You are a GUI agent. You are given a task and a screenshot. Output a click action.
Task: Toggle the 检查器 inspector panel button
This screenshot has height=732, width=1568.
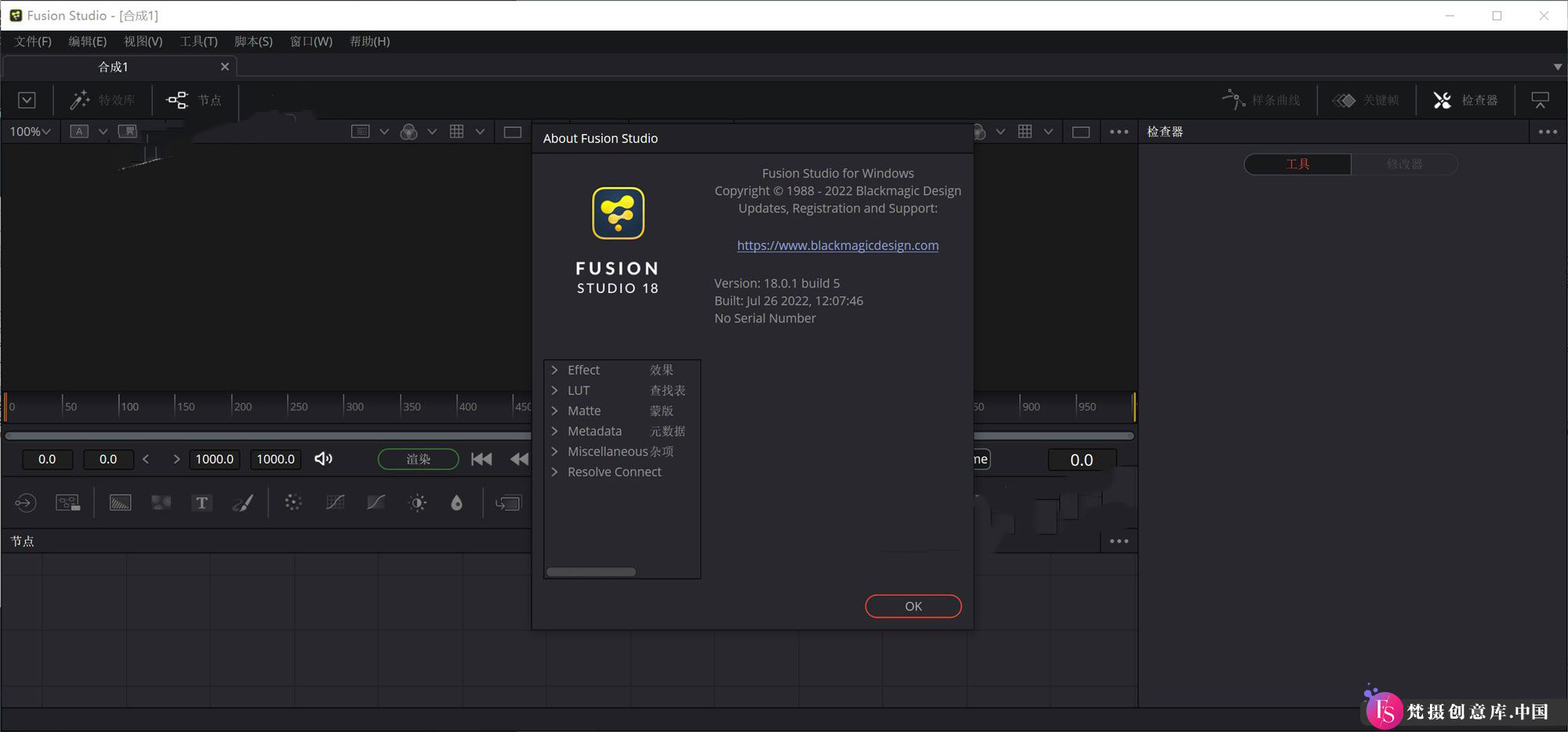tap(1466, 100)
